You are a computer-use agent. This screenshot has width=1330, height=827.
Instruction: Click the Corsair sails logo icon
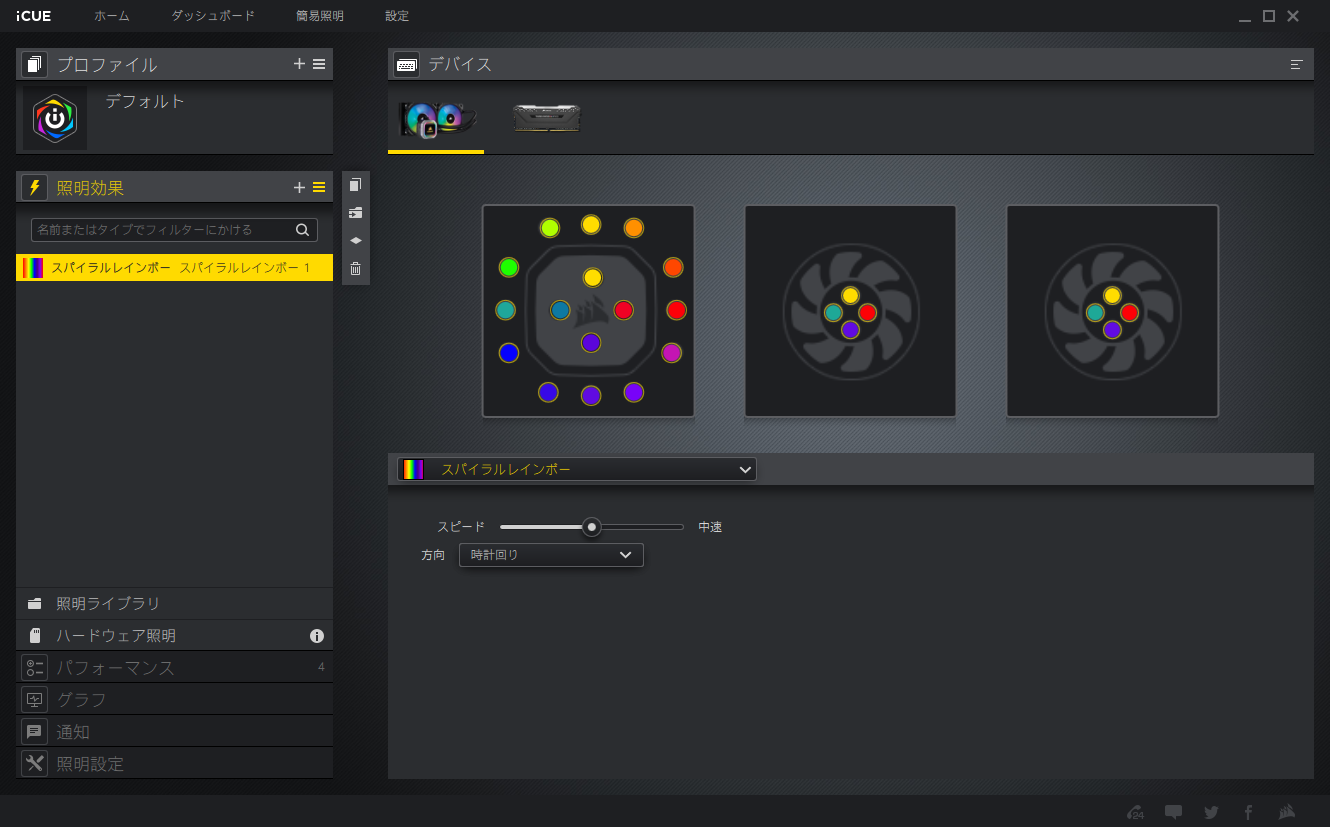click(1288, 812)
